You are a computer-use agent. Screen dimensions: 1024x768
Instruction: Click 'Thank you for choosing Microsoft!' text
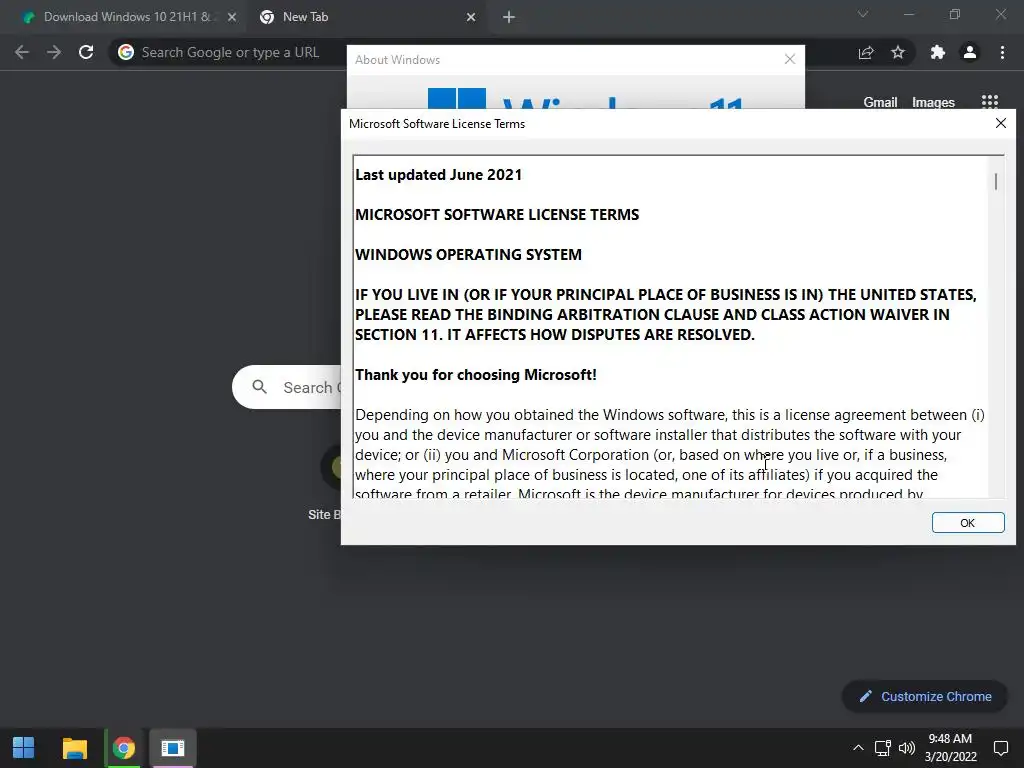[x=475, y=375]
